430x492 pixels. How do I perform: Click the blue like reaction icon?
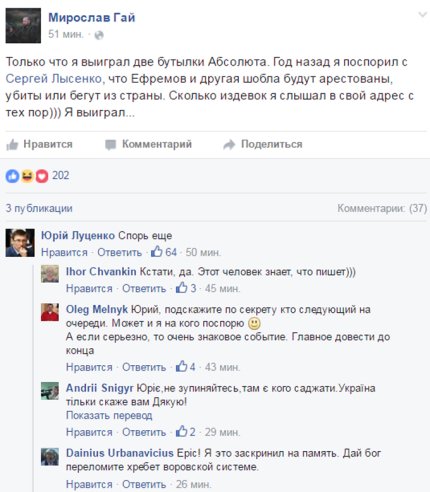(13, 176)
